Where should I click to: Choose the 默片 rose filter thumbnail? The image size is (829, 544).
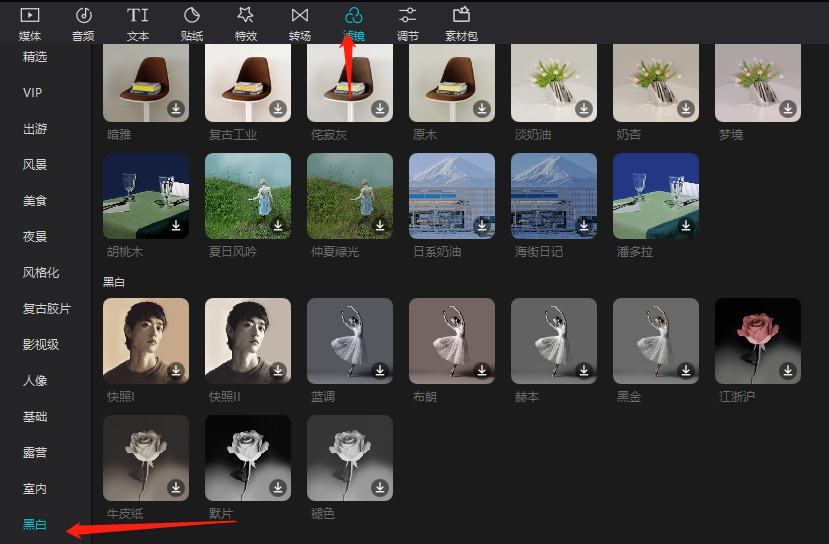coord(248,458)
